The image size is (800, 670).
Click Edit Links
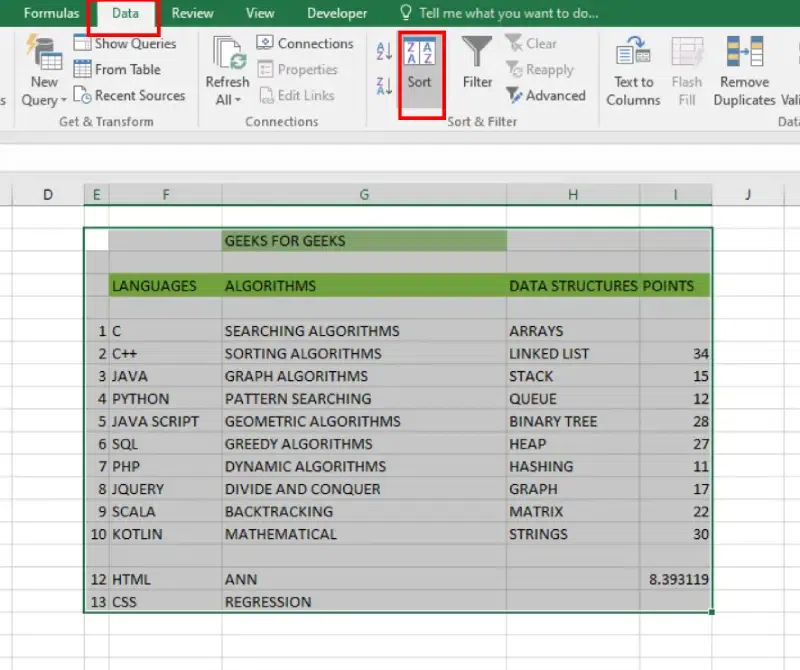pos(296,95)
